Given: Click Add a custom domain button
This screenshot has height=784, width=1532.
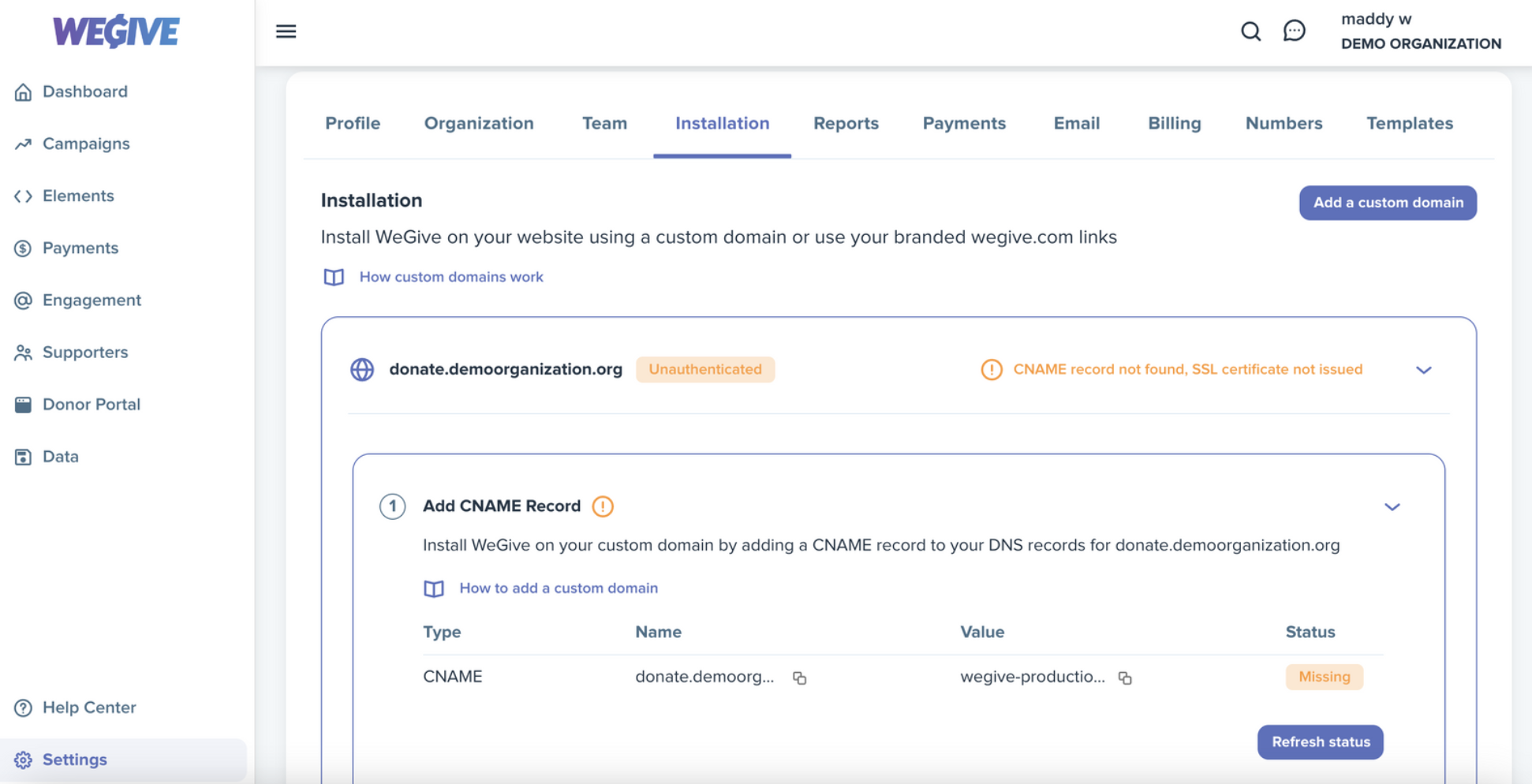Looking at the screenshot, I should 1388,203.
